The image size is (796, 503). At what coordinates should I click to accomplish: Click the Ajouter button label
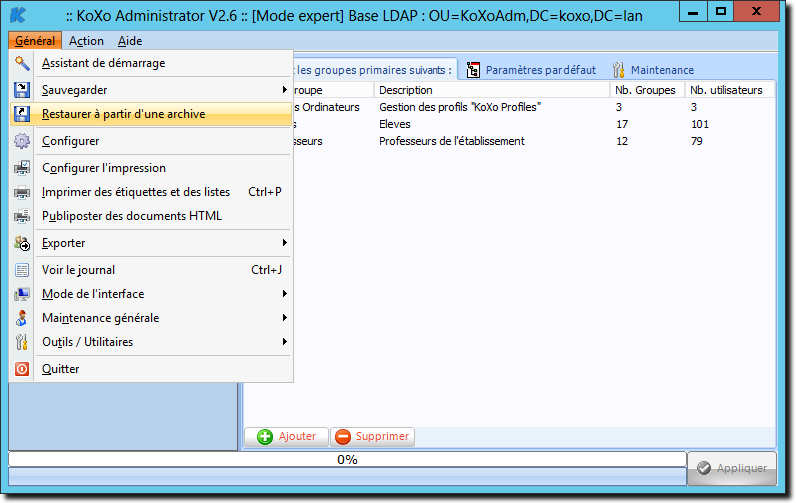297,436
